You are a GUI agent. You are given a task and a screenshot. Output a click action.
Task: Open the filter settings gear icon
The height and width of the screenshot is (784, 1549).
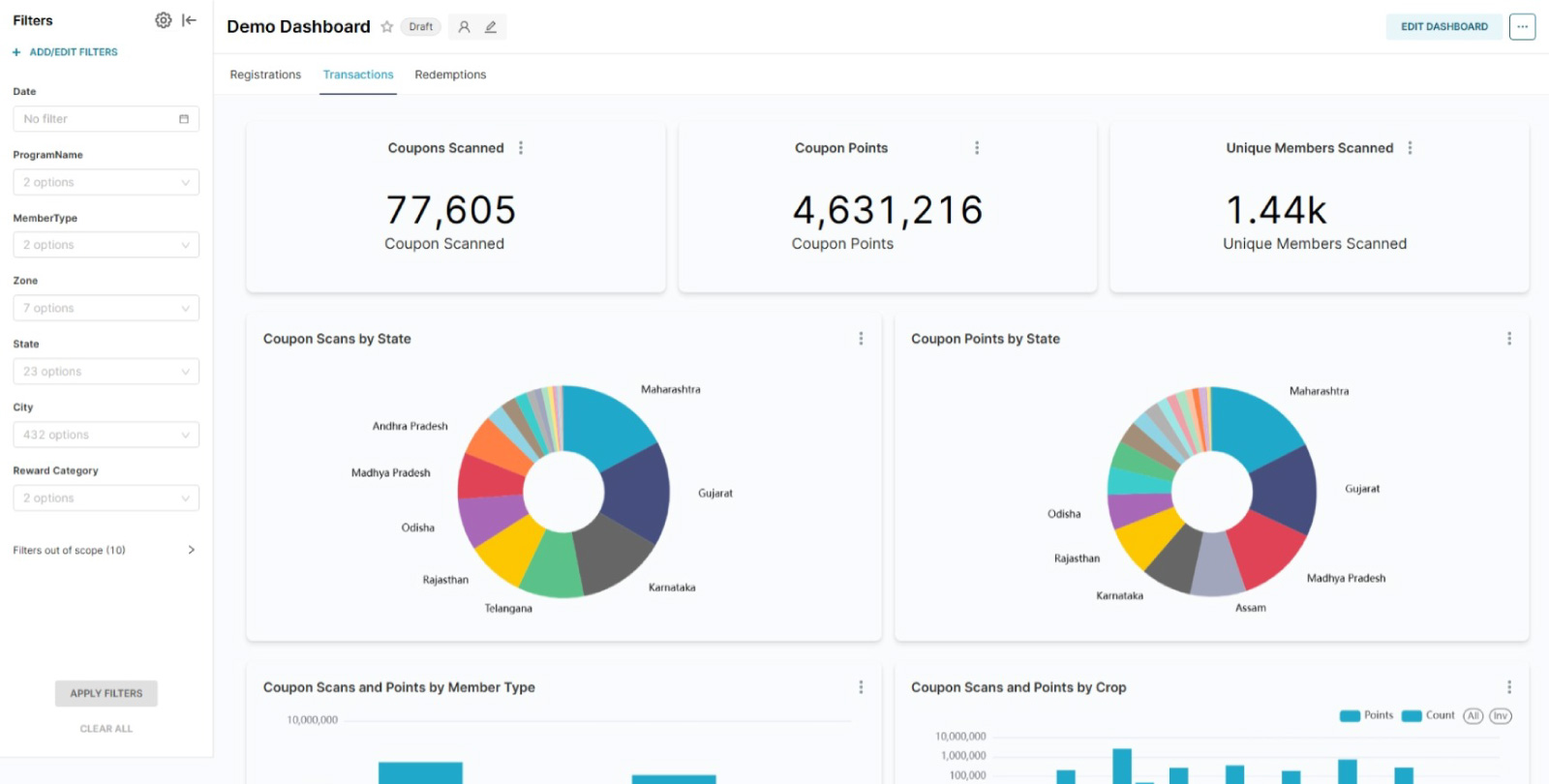point(164,20)
